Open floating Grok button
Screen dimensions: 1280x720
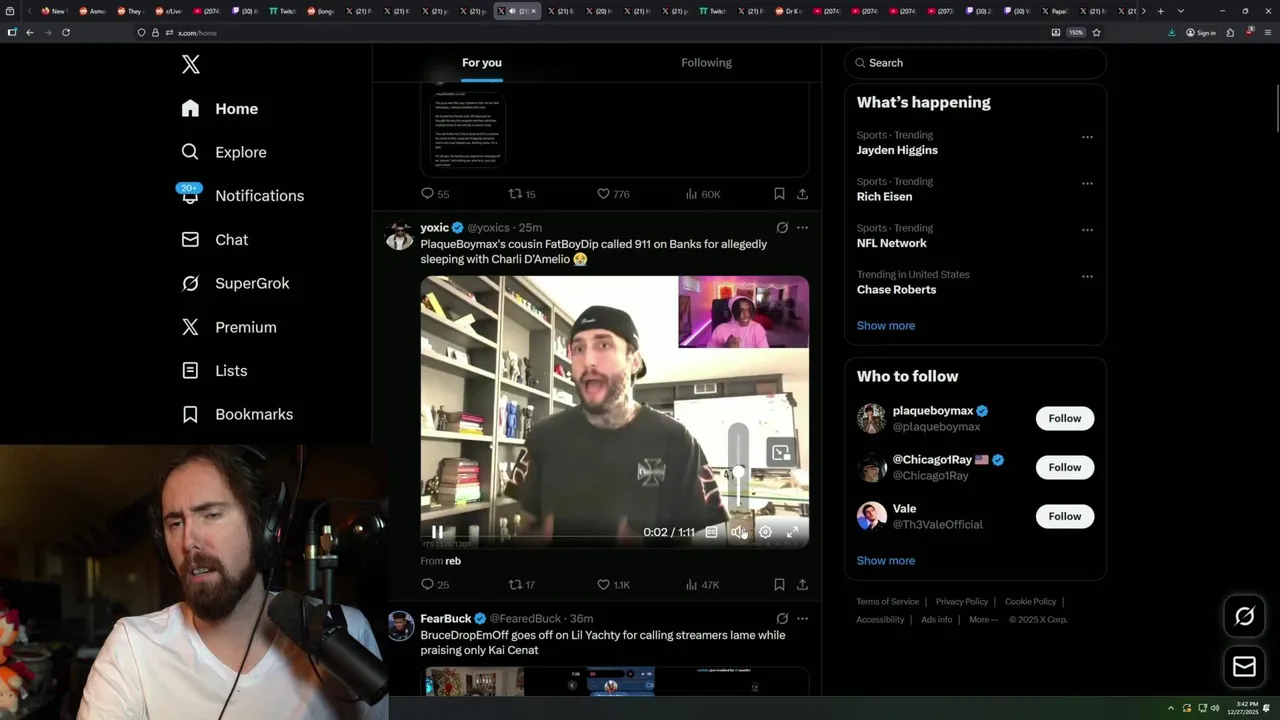pos(1244,617)
